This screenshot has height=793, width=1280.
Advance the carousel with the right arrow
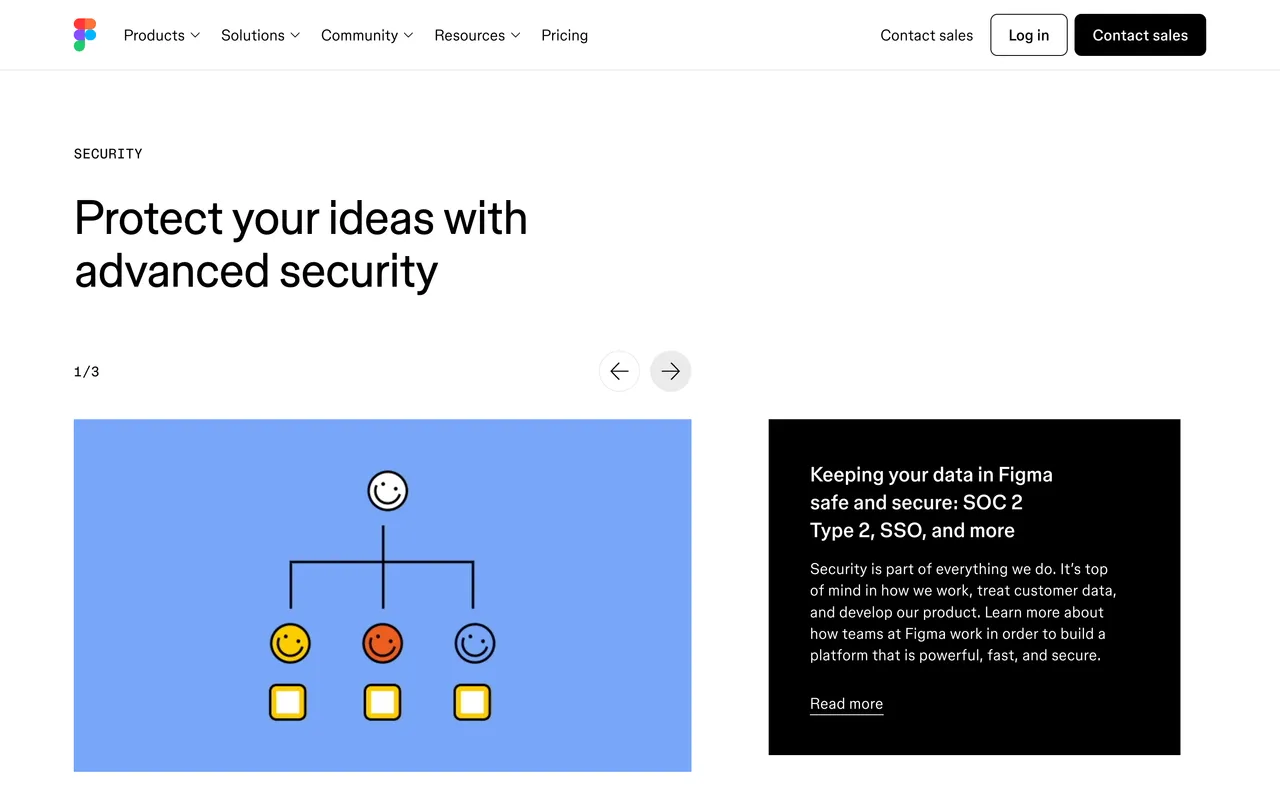670,371
